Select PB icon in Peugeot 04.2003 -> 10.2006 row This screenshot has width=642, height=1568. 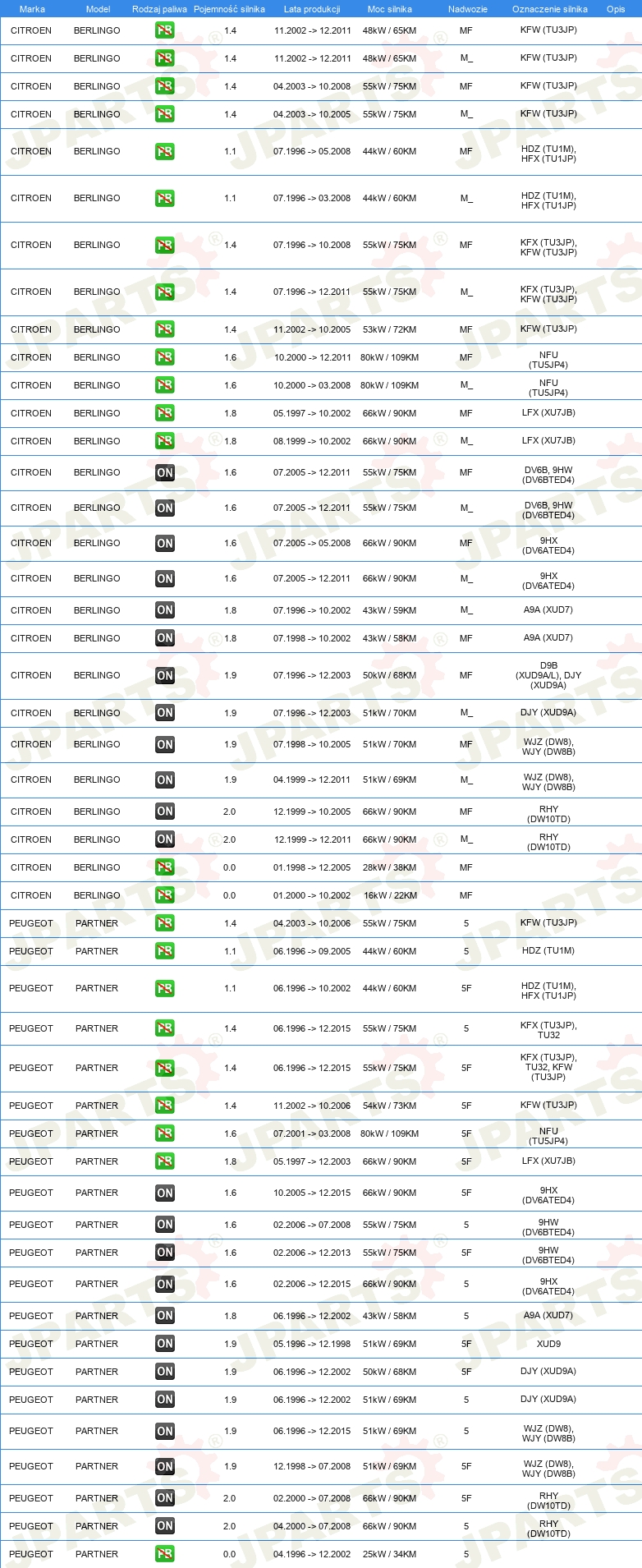click(165, 923)
